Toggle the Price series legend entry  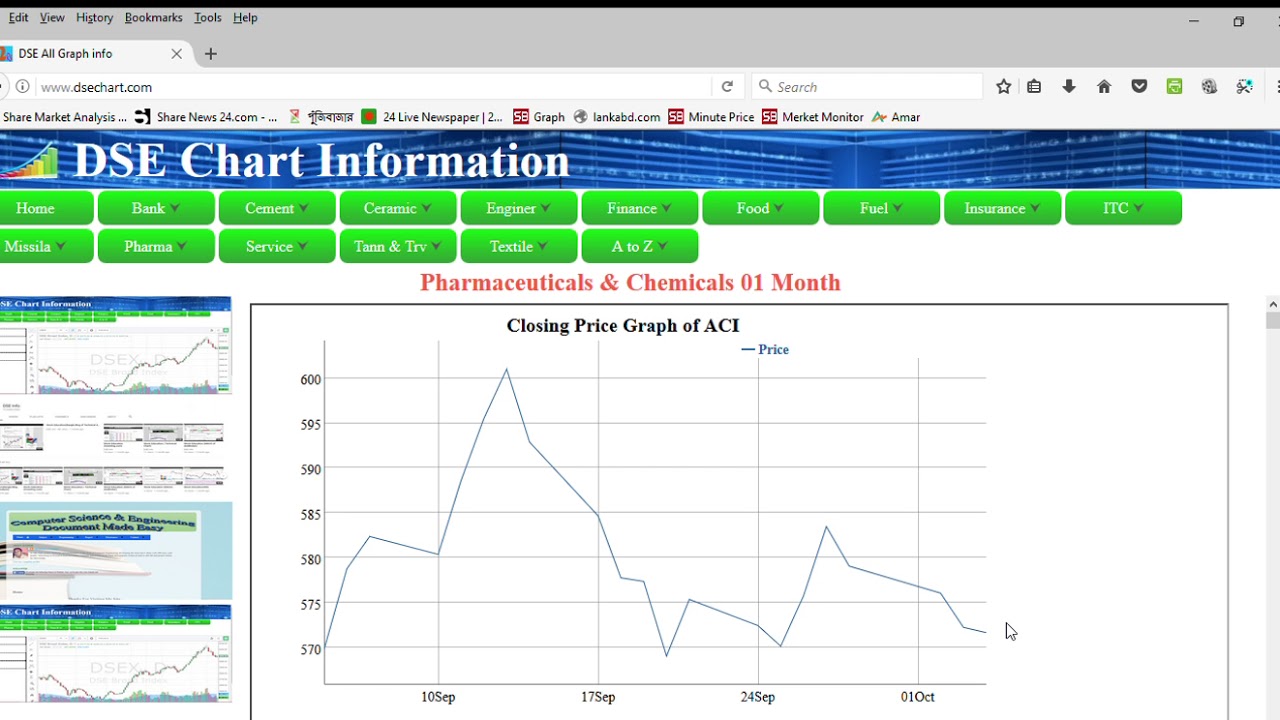click(x=765, y=349)
